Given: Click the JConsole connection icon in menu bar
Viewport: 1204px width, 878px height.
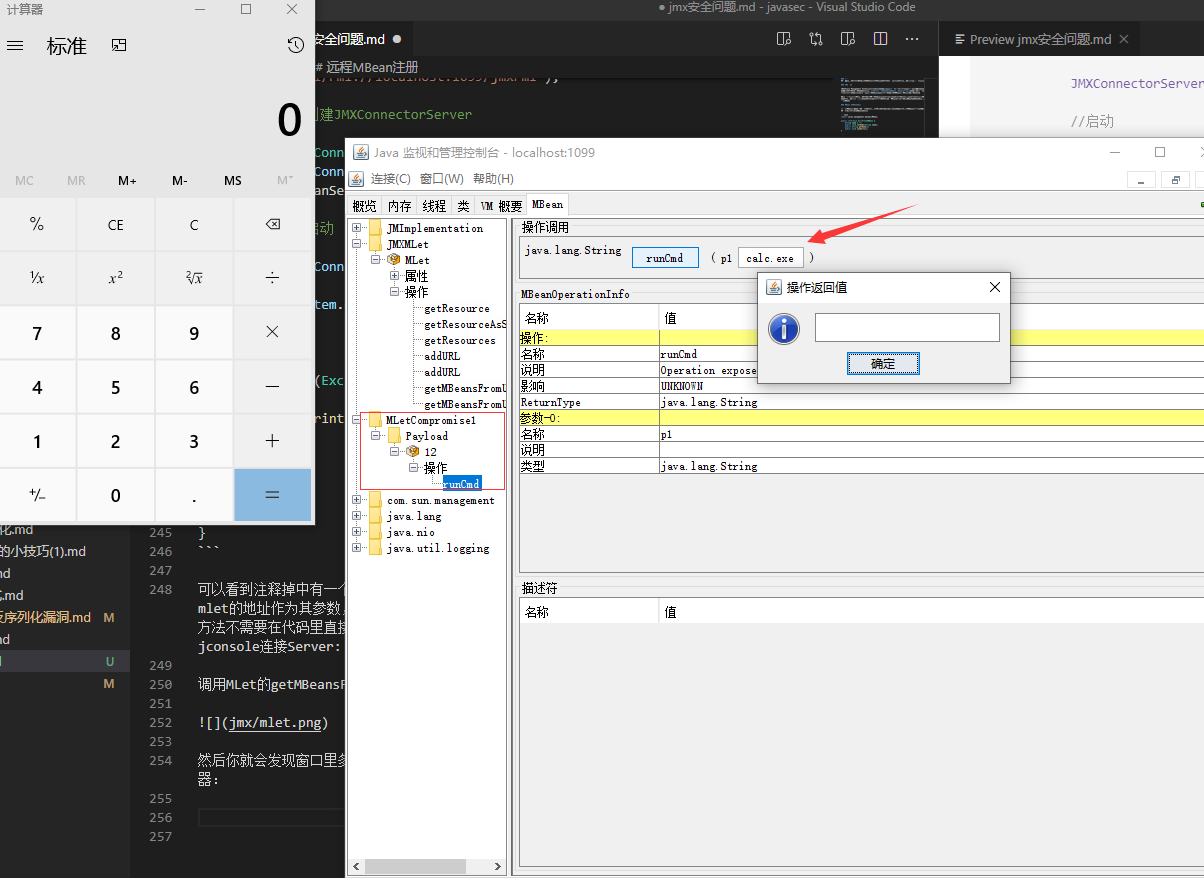Looking at the screenshot, I should pyautogui.click(x=358, y=178).
